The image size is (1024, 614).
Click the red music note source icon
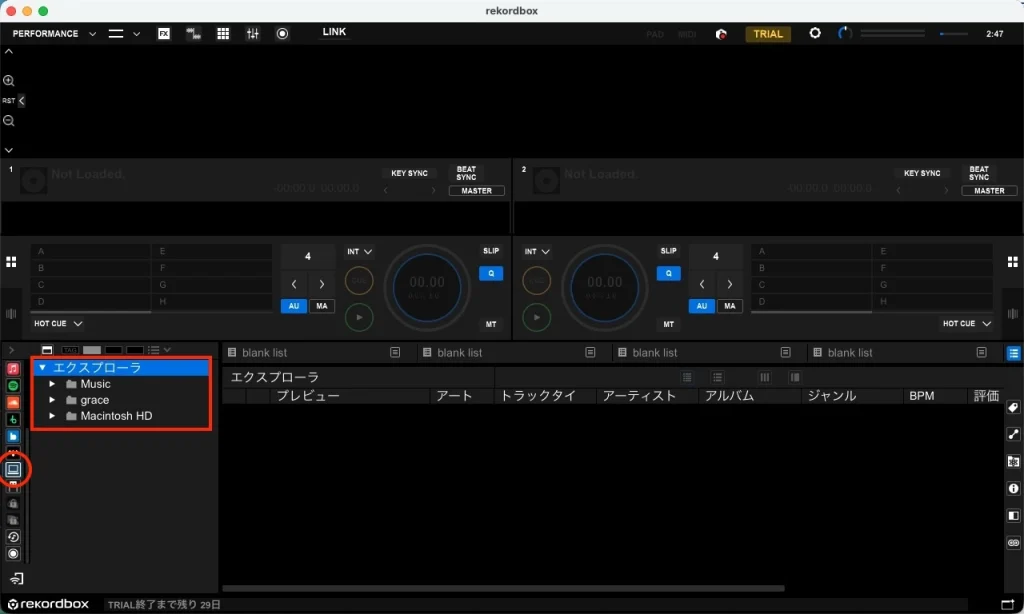click(x=13, y=370)
